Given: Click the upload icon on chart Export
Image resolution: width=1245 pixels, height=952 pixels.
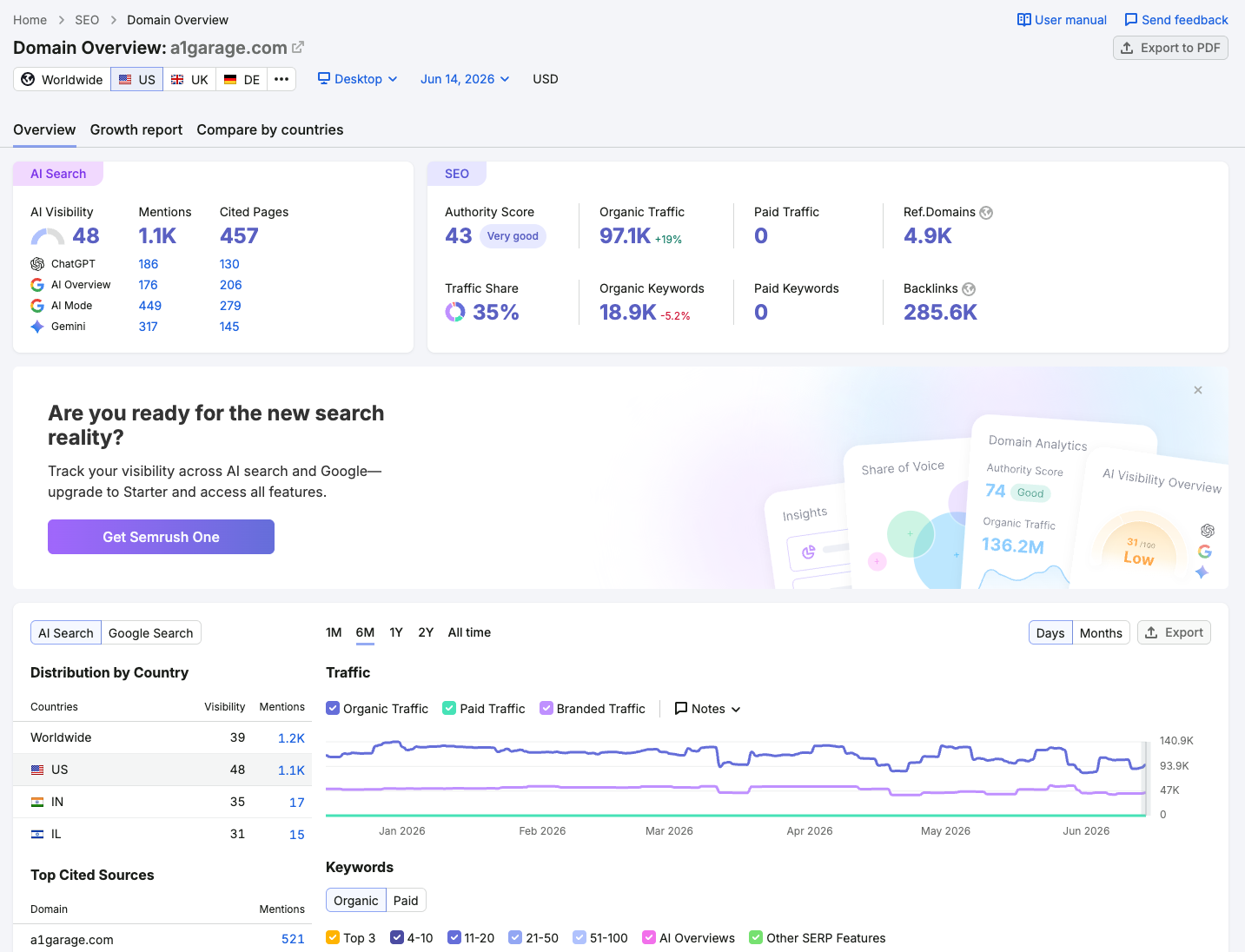Looking at the screenshot, I should (x=1151, y=632).
